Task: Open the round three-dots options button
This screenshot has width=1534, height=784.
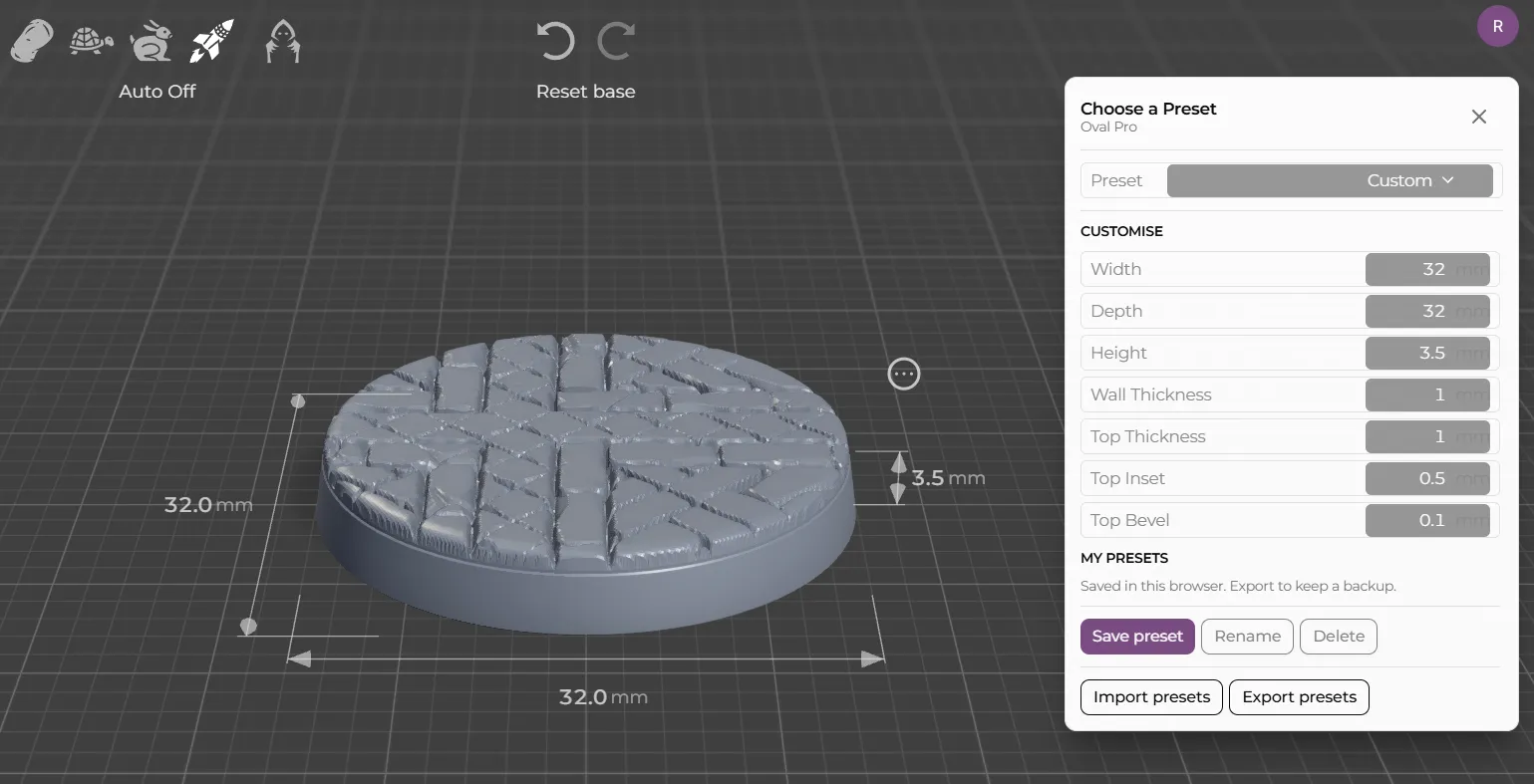Action: point(904,374)
